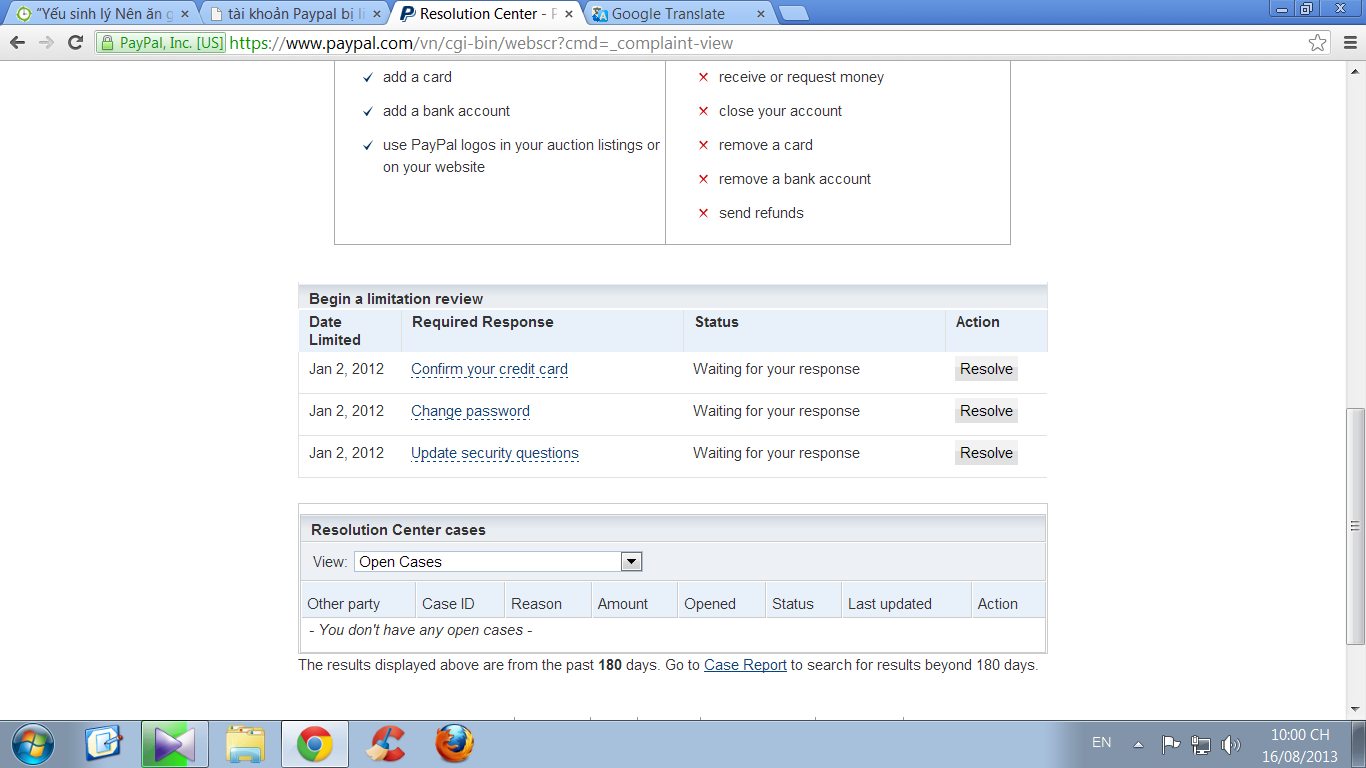The height and width of the screenshot is (768, 1366).
Task: Click the Case ID column header
Action: tap(448, 604)
